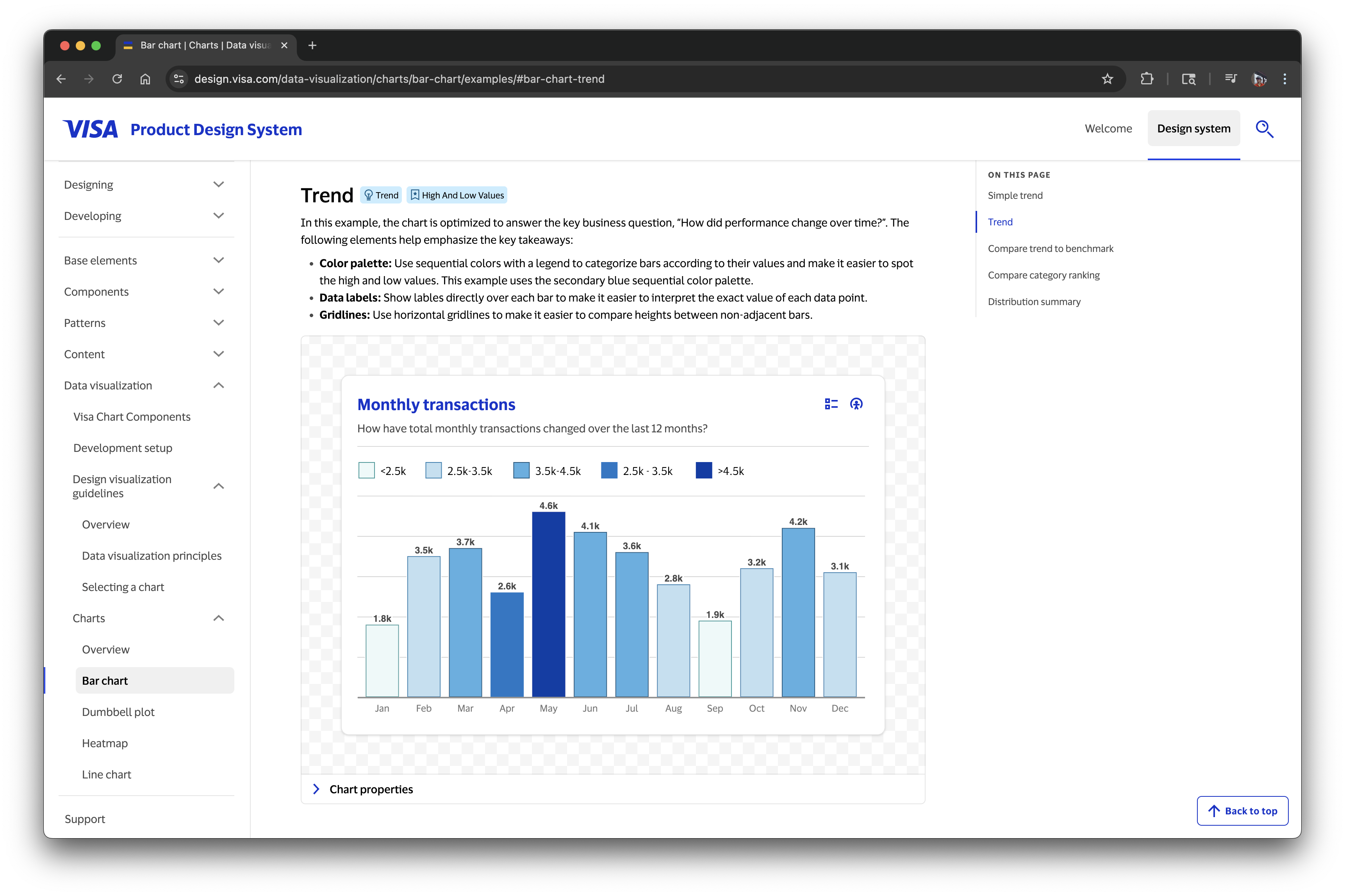1345x896 pixels.
Task: Toggle the >4.5k legend item
Action: tap(719, 471)
